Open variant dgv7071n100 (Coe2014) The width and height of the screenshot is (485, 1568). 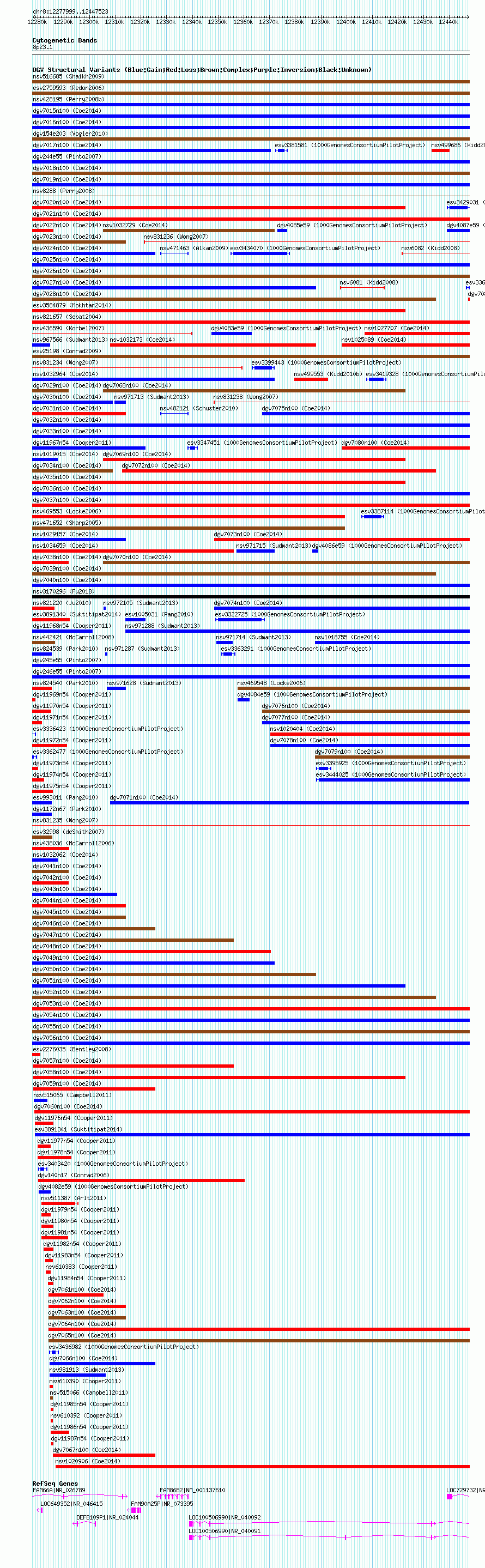[144, 797]
